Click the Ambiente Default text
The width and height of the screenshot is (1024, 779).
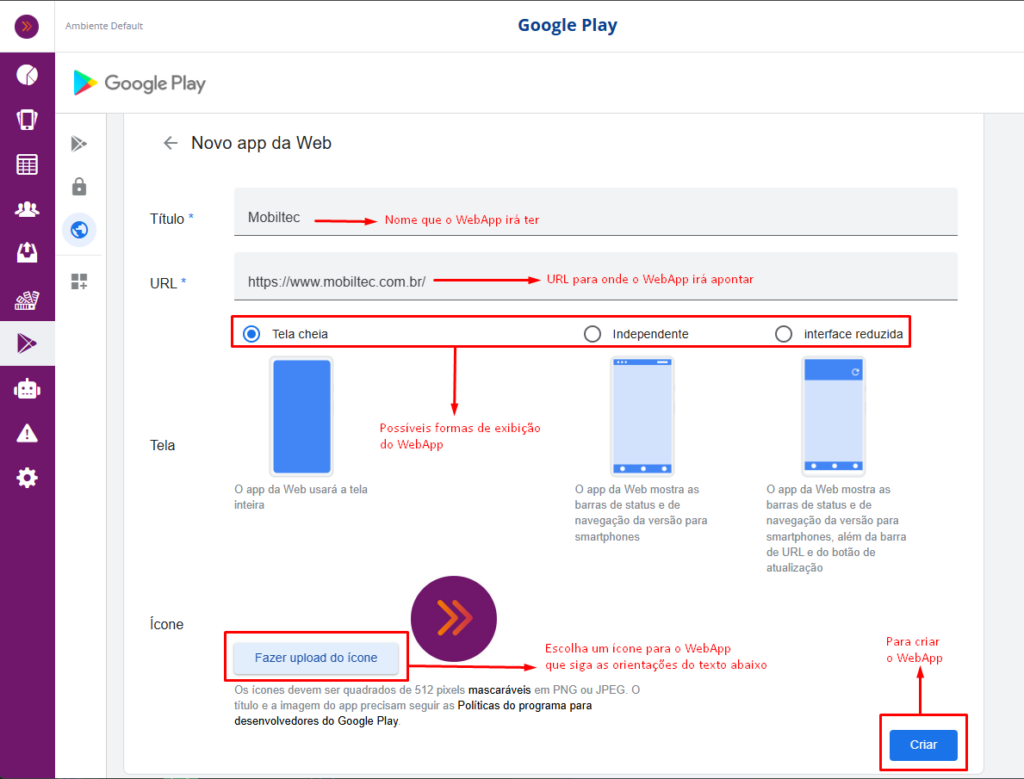coord(104,26)
